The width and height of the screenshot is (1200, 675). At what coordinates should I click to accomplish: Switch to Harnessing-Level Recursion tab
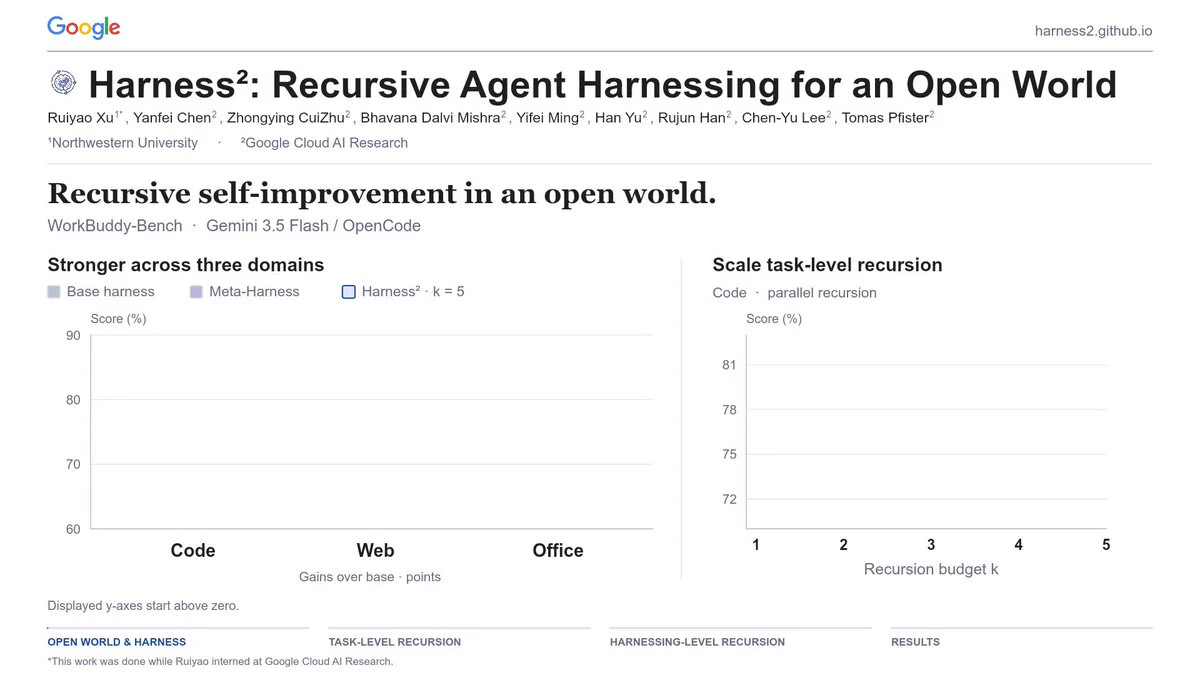click(697, 642)
